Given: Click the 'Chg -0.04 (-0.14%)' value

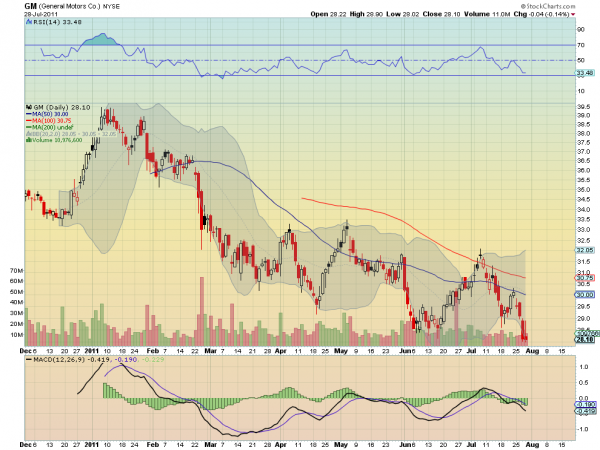Looking at the screenshot, I should click(x=541, y=14).
